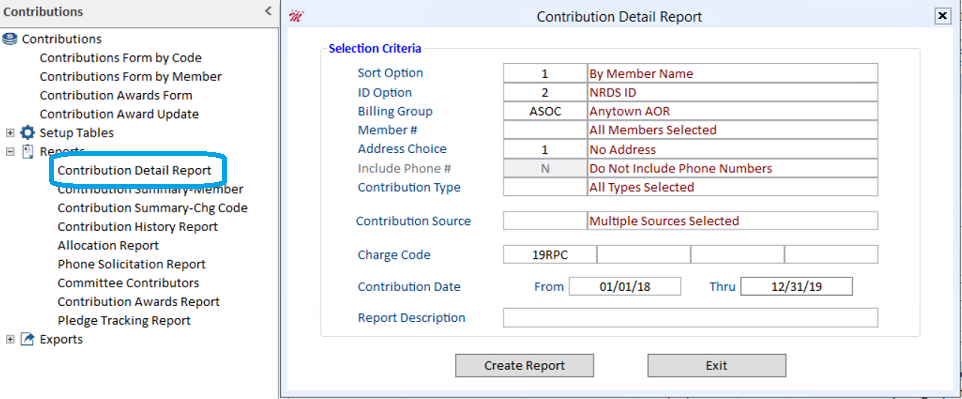
Task: Open Phone Solicitation Report
Action: 131,265
